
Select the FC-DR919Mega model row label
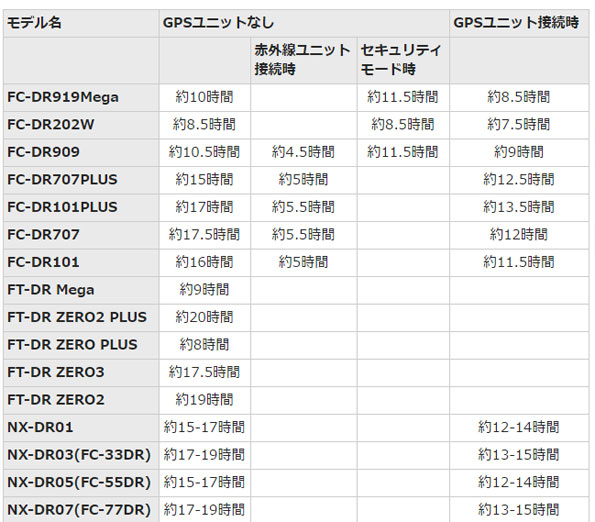point(63,97)
